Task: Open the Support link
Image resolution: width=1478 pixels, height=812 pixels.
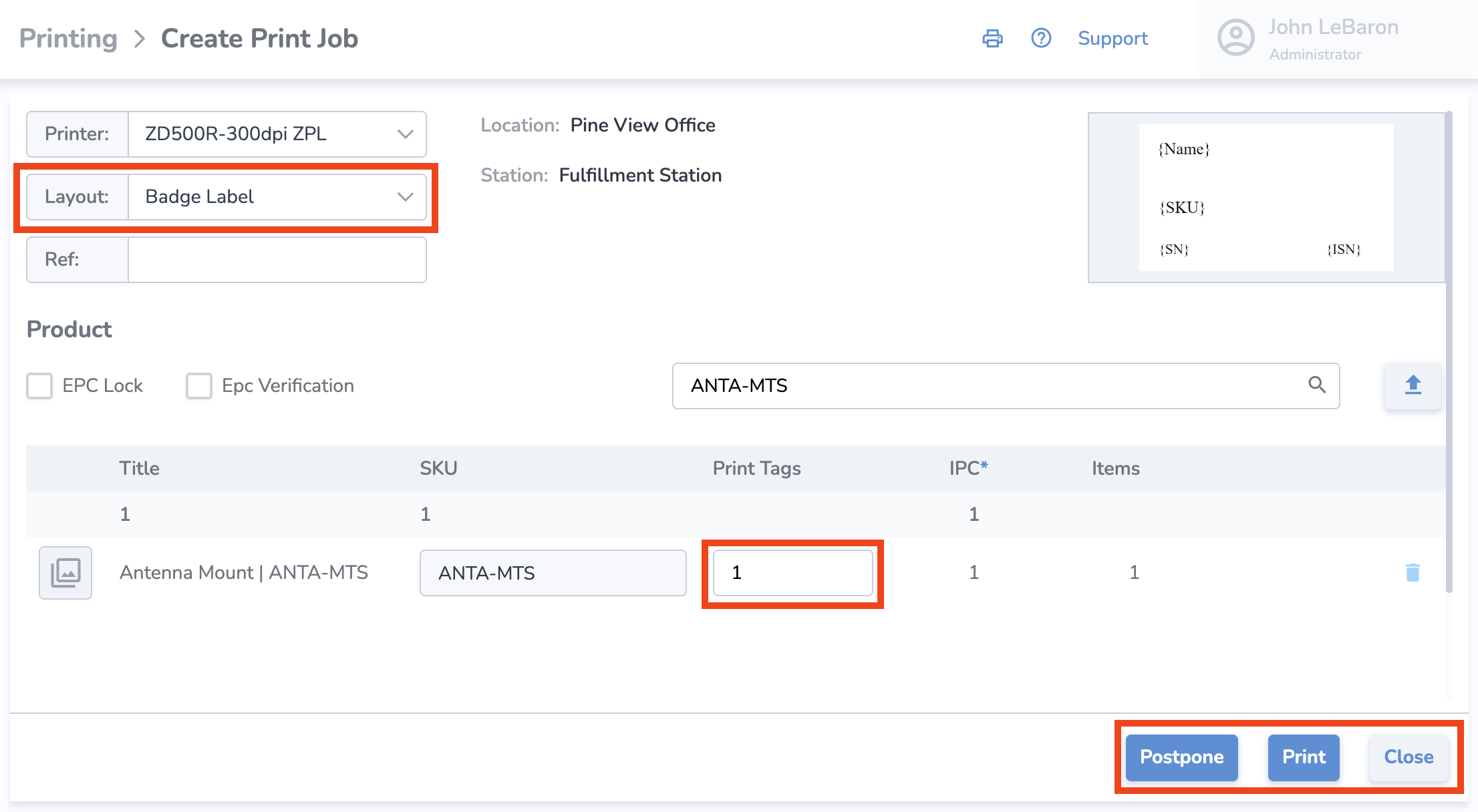Action: [1113, 39]
